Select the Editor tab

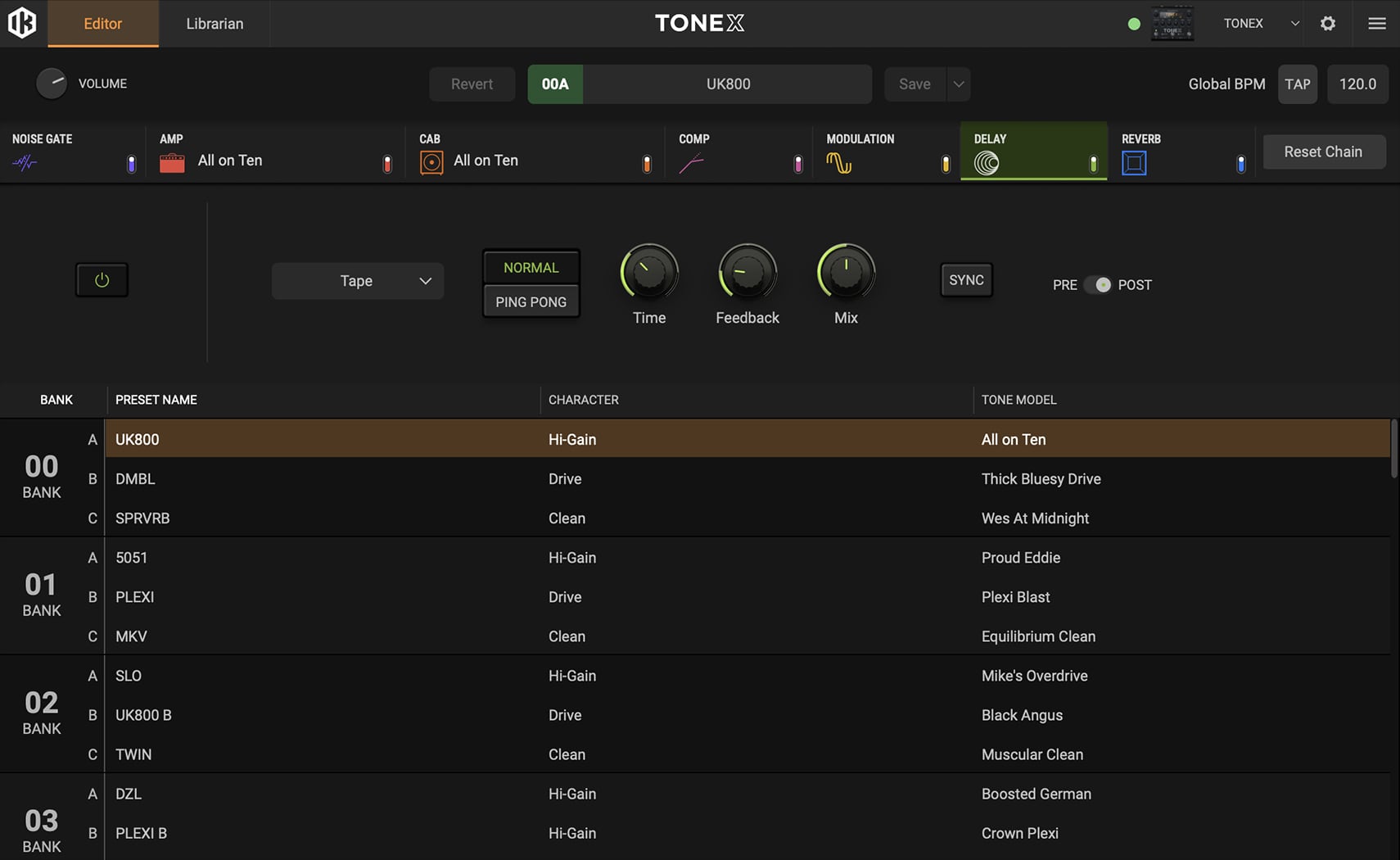tap(103, 24)
